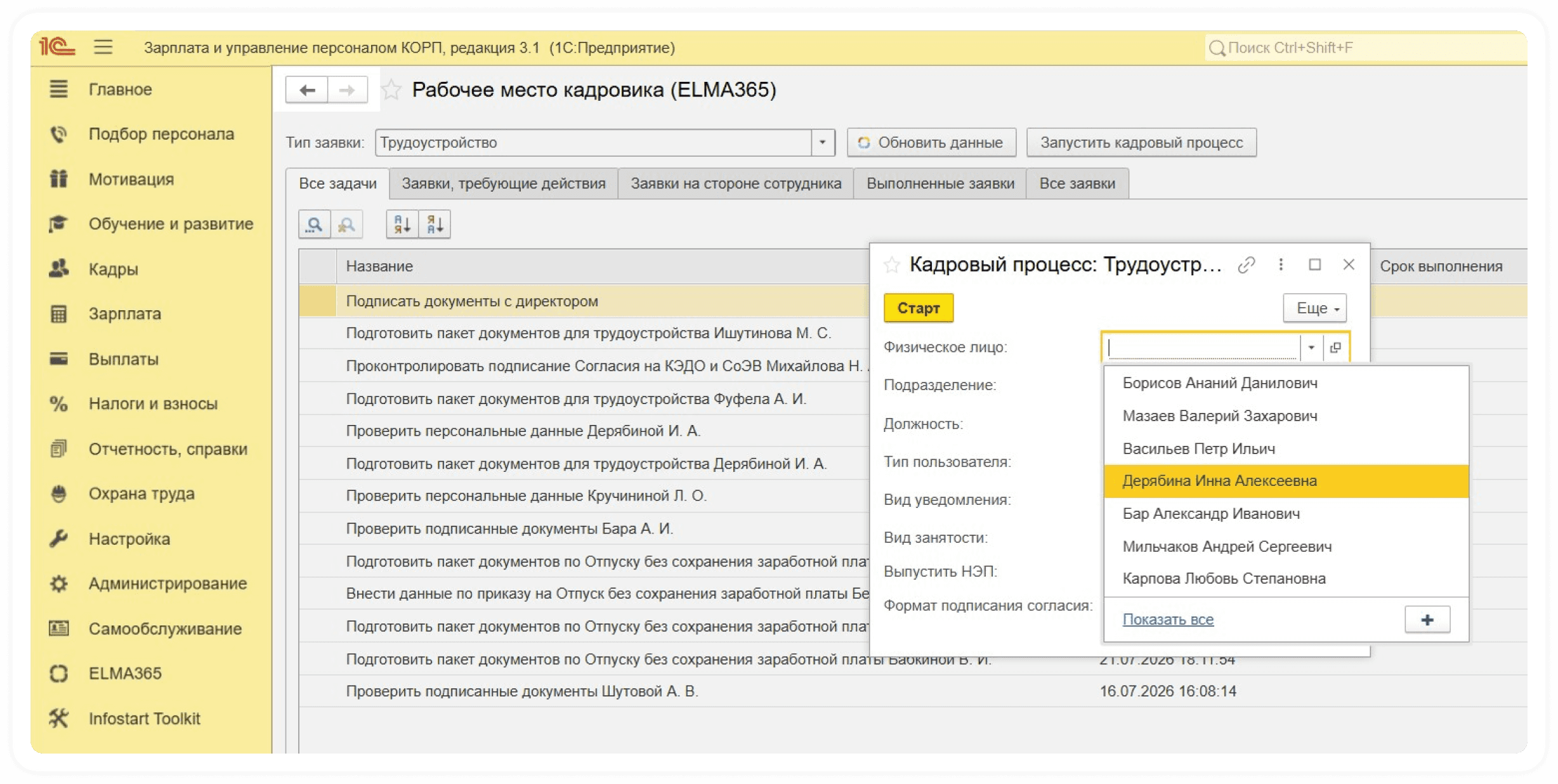1558x784 pixels.
Task: Select task Подготовить пакет документов для трудоустройства Фуфела
Action: [x=584, y=399]
